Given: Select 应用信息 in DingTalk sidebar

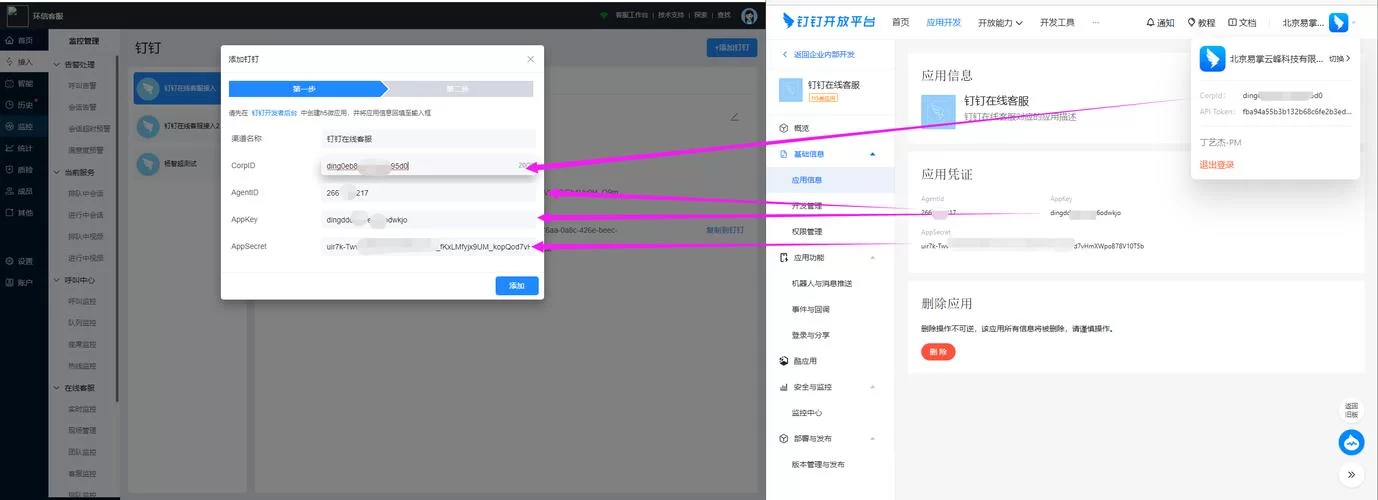Looking at the screenshot, I should click(831, 181).
